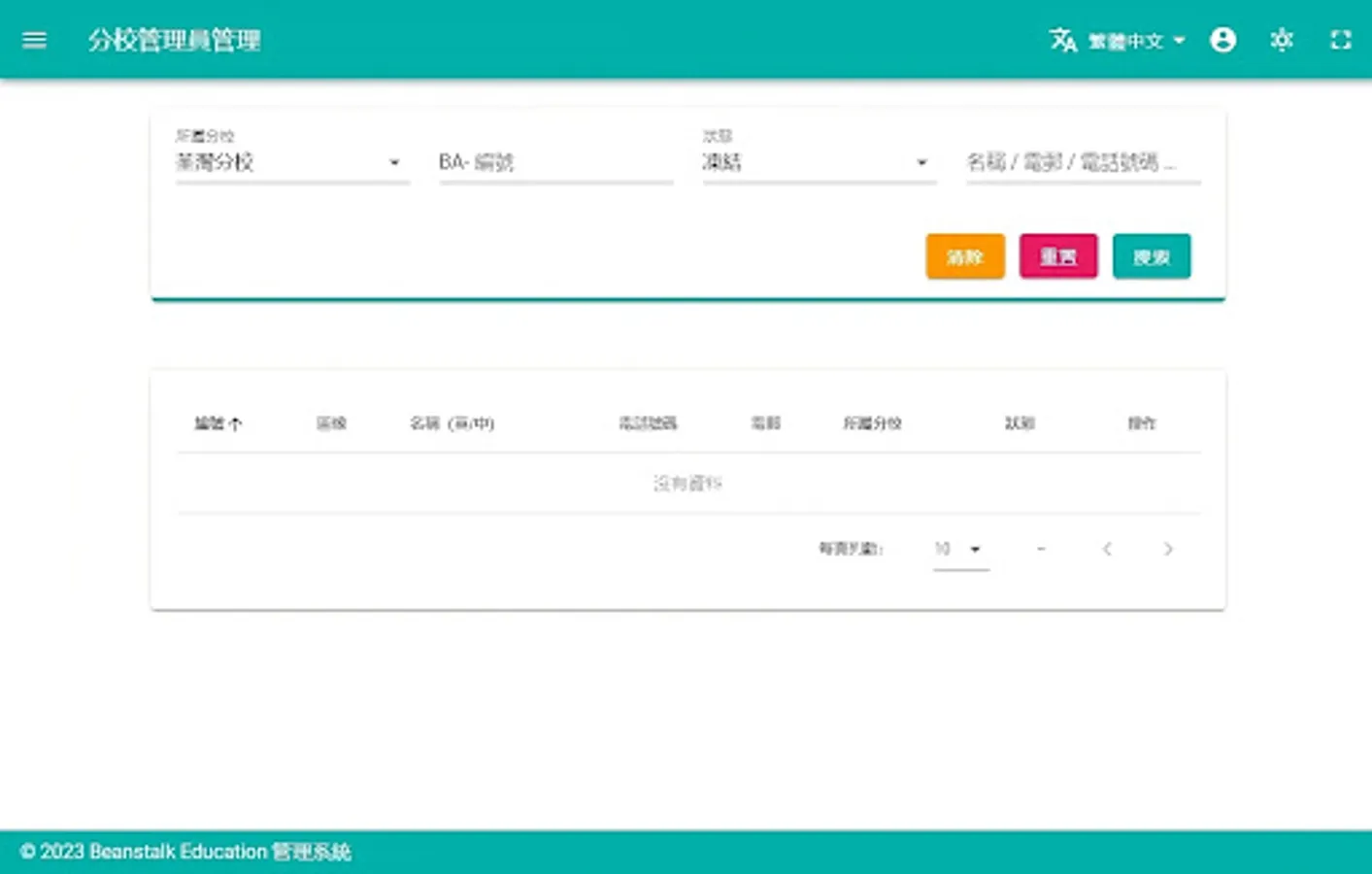
Task: Open the hamburger navigation menu
Action: pyautogui.click(x=34, y=40)
